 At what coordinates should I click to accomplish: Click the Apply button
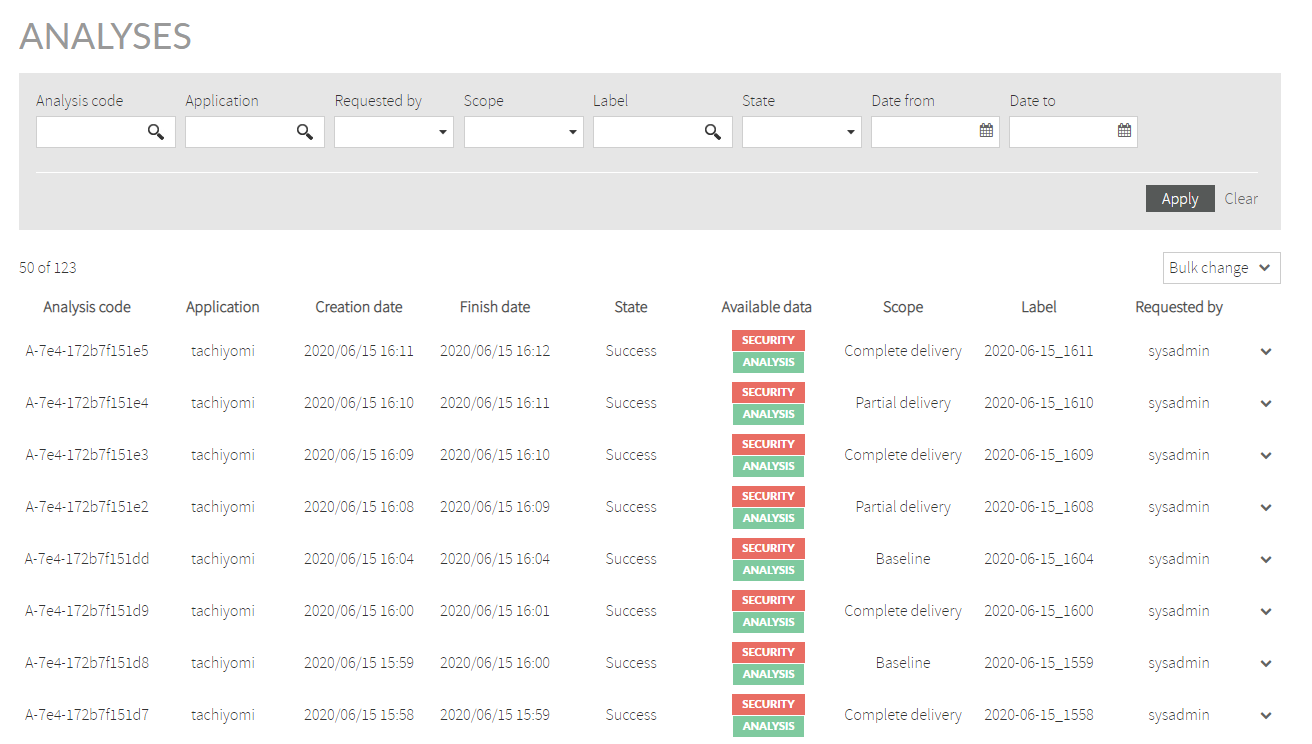tap(1180, 198)
